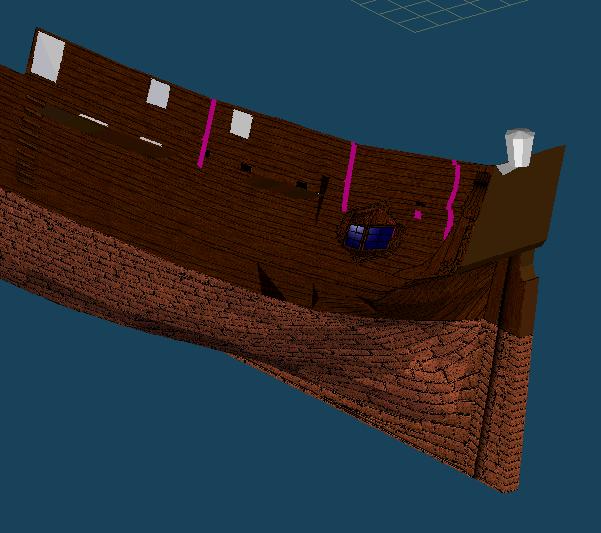Click the small magenta square beside the window
Image resolution: width=601 pixels, height=533 pixels.
pos(419,213)
